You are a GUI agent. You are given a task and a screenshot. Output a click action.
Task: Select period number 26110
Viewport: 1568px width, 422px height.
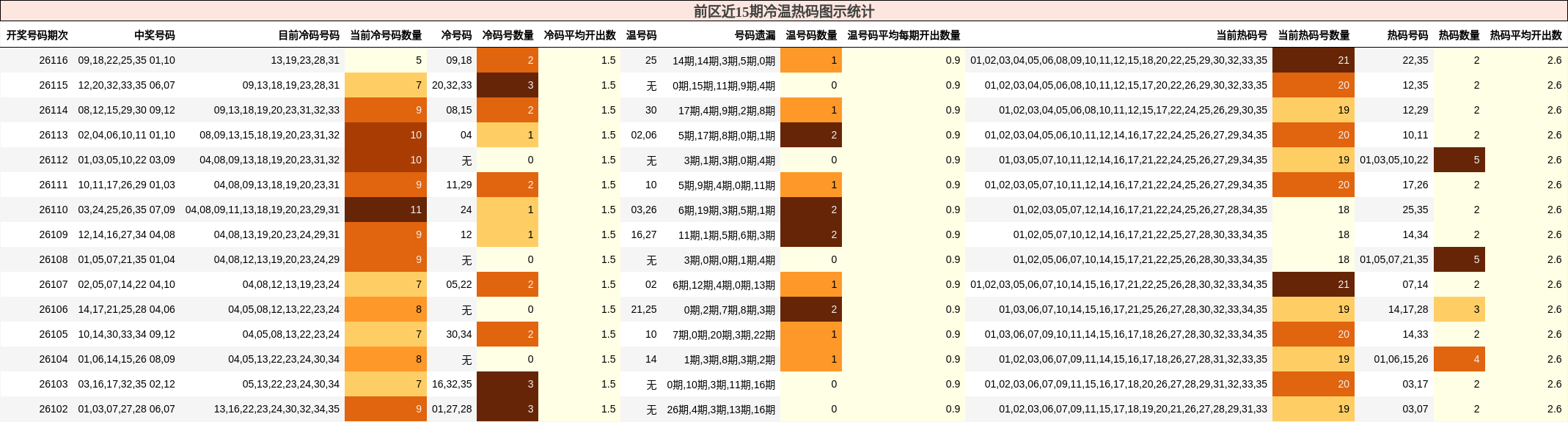point(54,210)
